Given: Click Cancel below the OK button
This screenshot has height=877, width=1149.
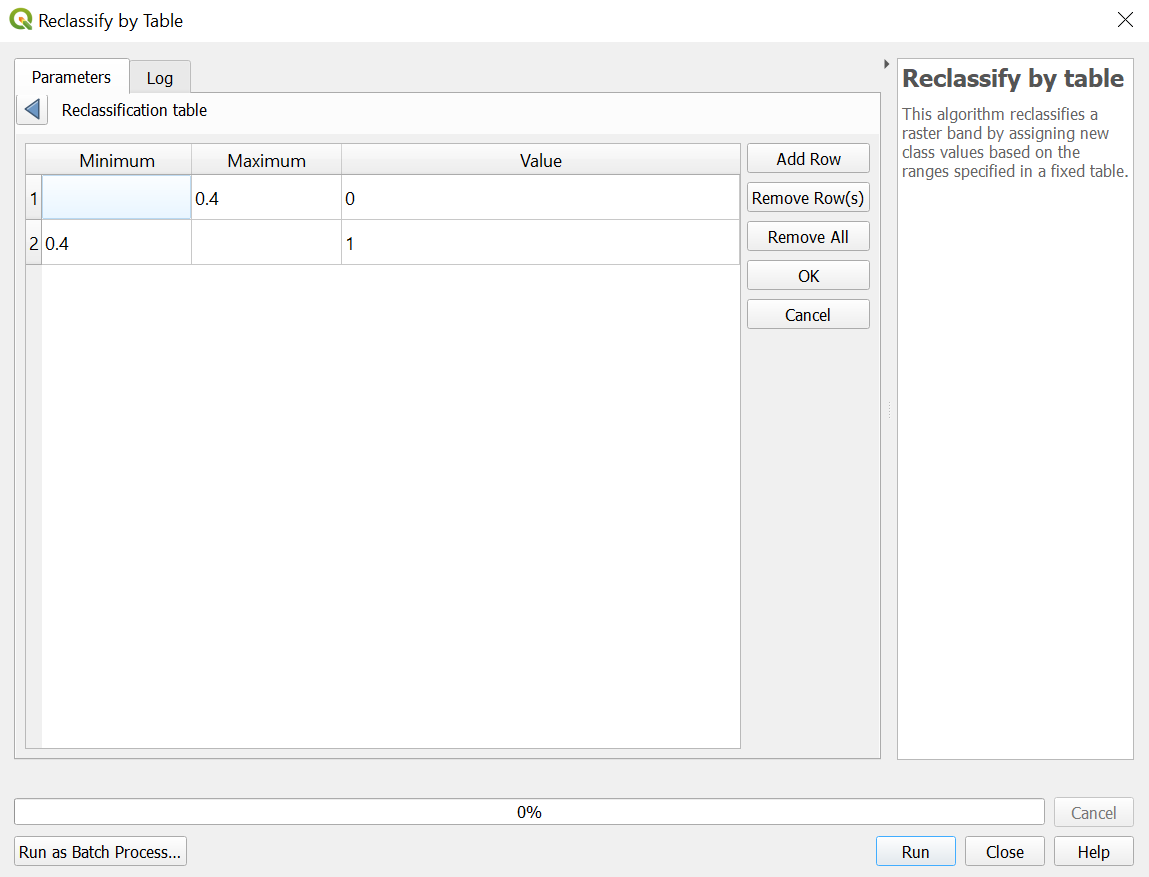Looking at the screenshot, I should (808, 315).
